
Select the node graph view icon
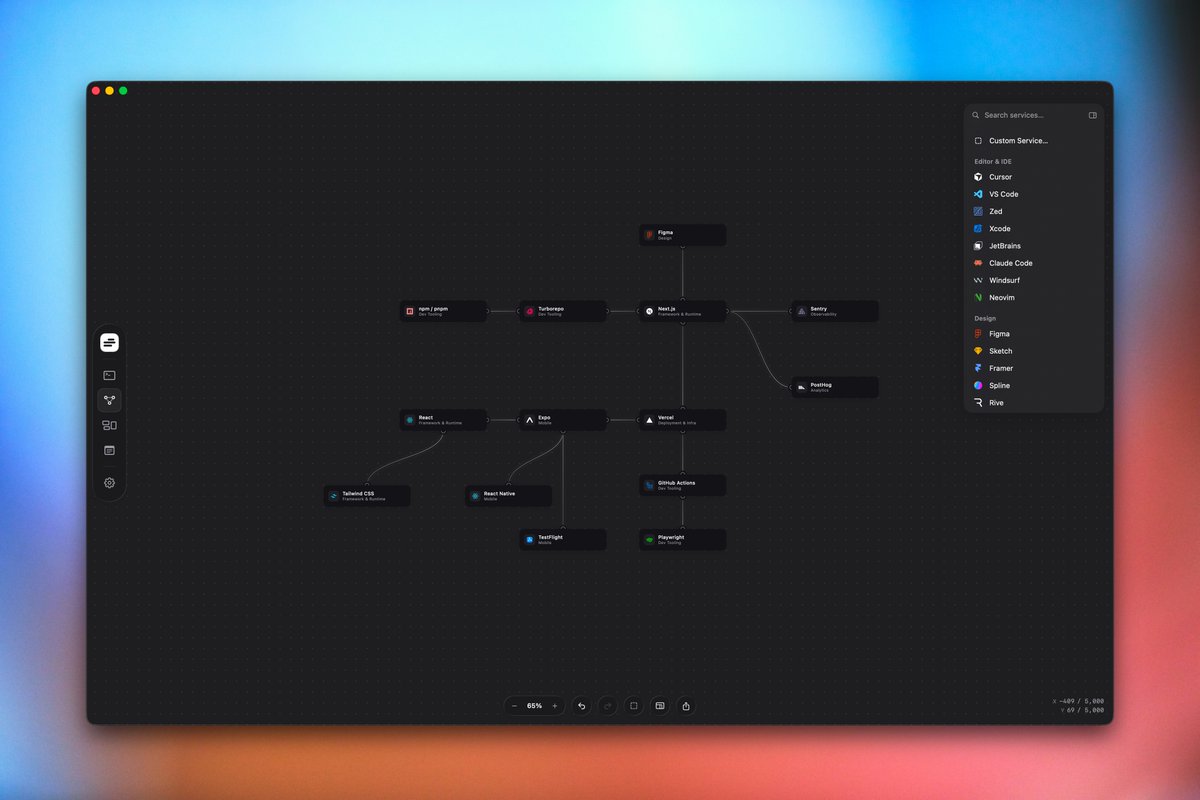click(x=109, y=400)
